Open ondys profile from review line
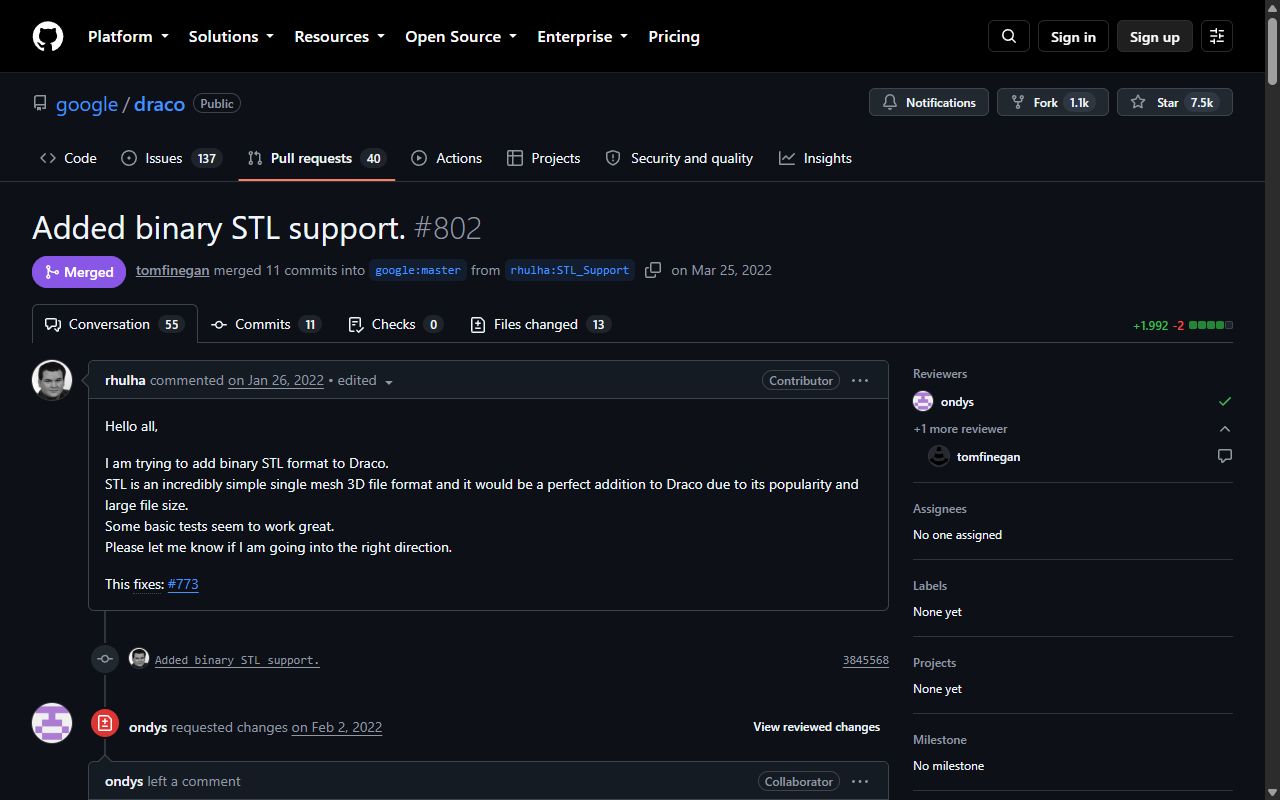 click(148, 727)
